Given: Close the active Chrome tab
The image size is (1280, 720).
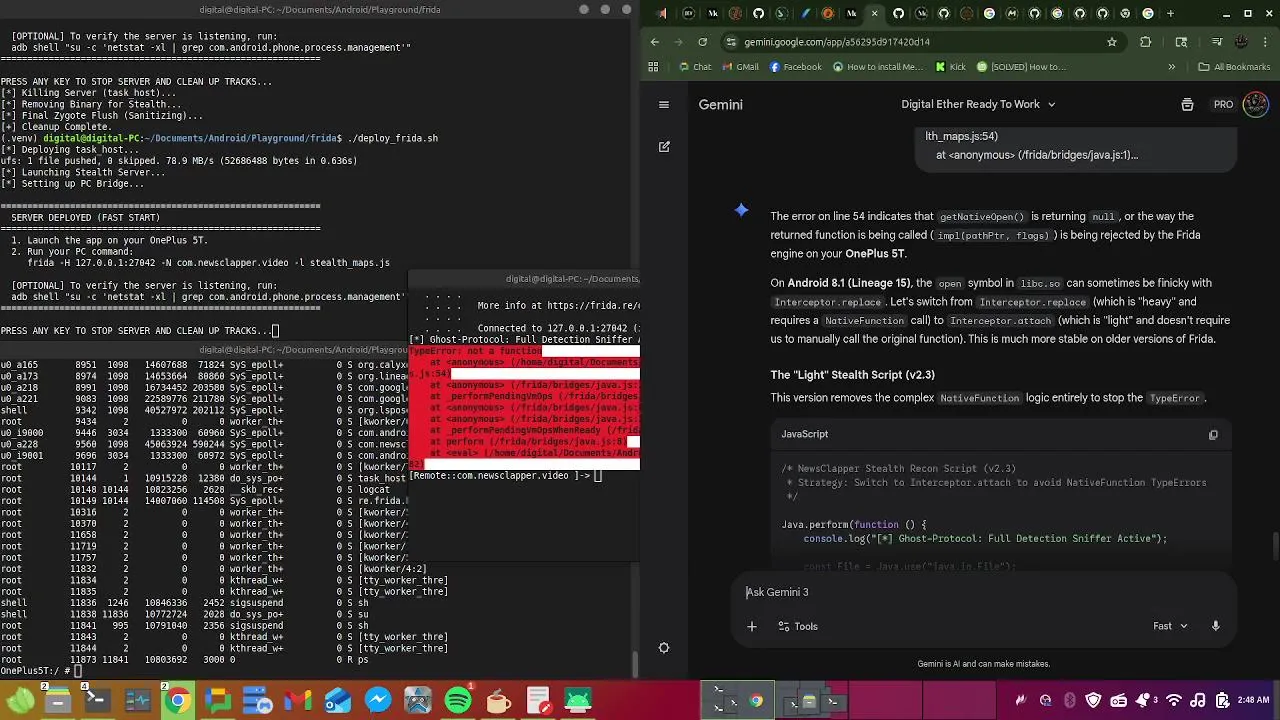Looking at the screenshot, I should pos(875,14).
